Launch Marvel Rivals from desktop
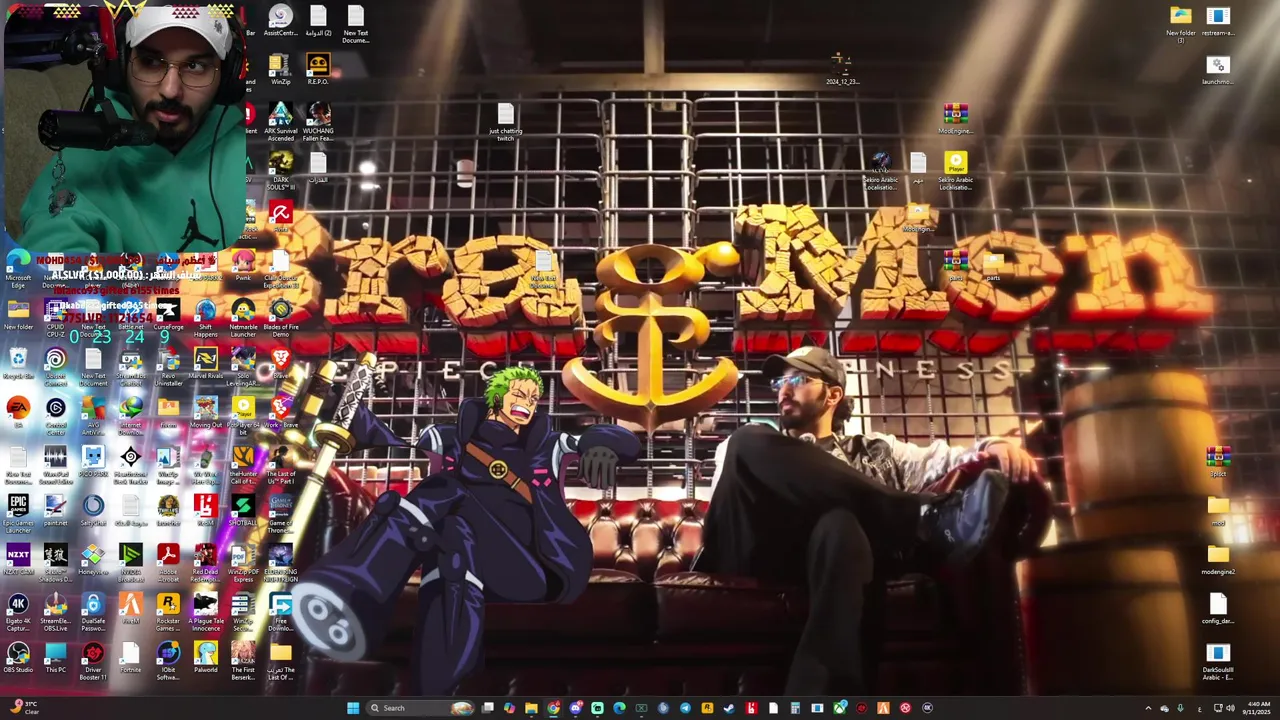 pyautogui.click(x=205, y=364)
